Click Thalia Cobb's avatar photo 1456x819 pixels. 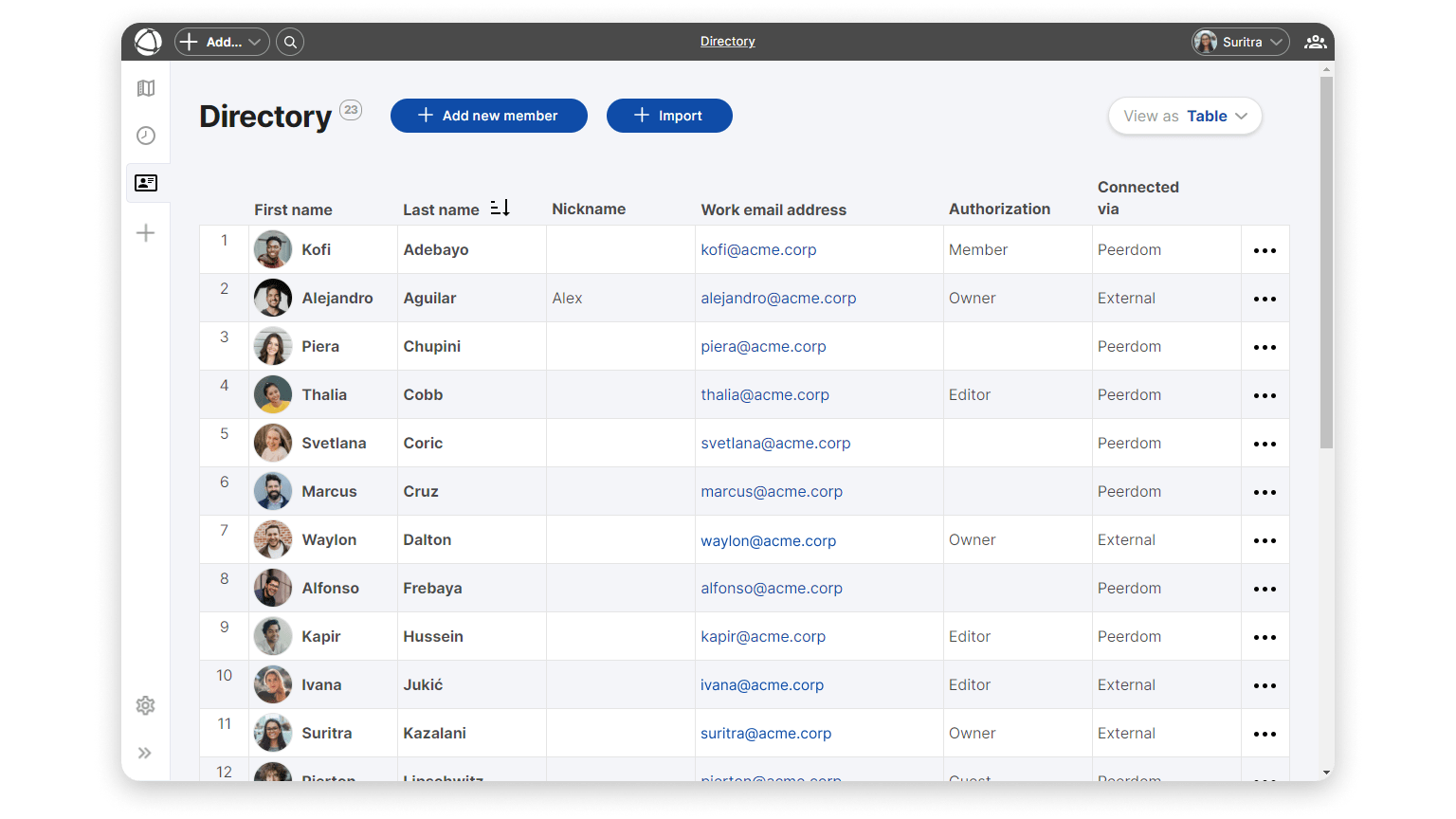(273, 394)
